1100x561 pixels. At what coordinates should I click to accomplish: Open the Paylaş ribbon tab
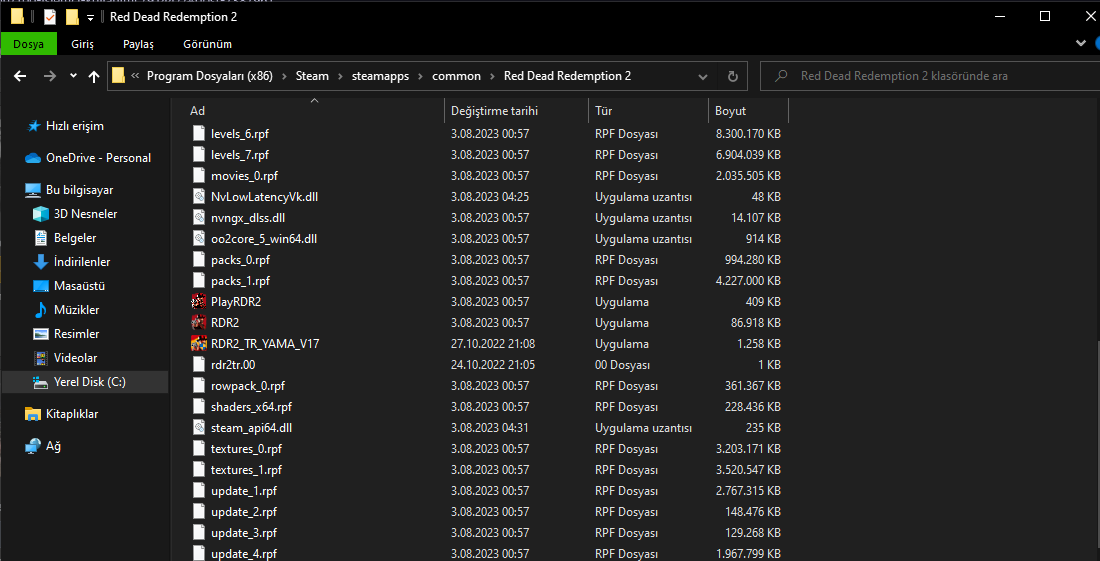(138, 44)
